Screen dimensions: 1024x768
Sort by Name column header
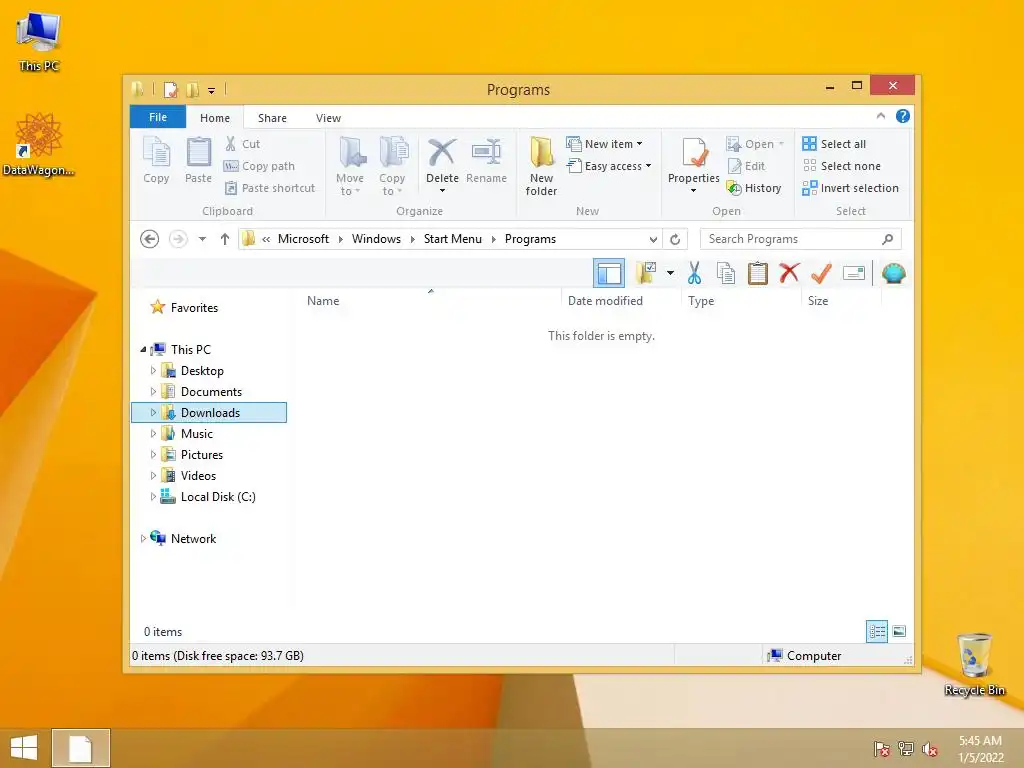click(x=323, y=301)
